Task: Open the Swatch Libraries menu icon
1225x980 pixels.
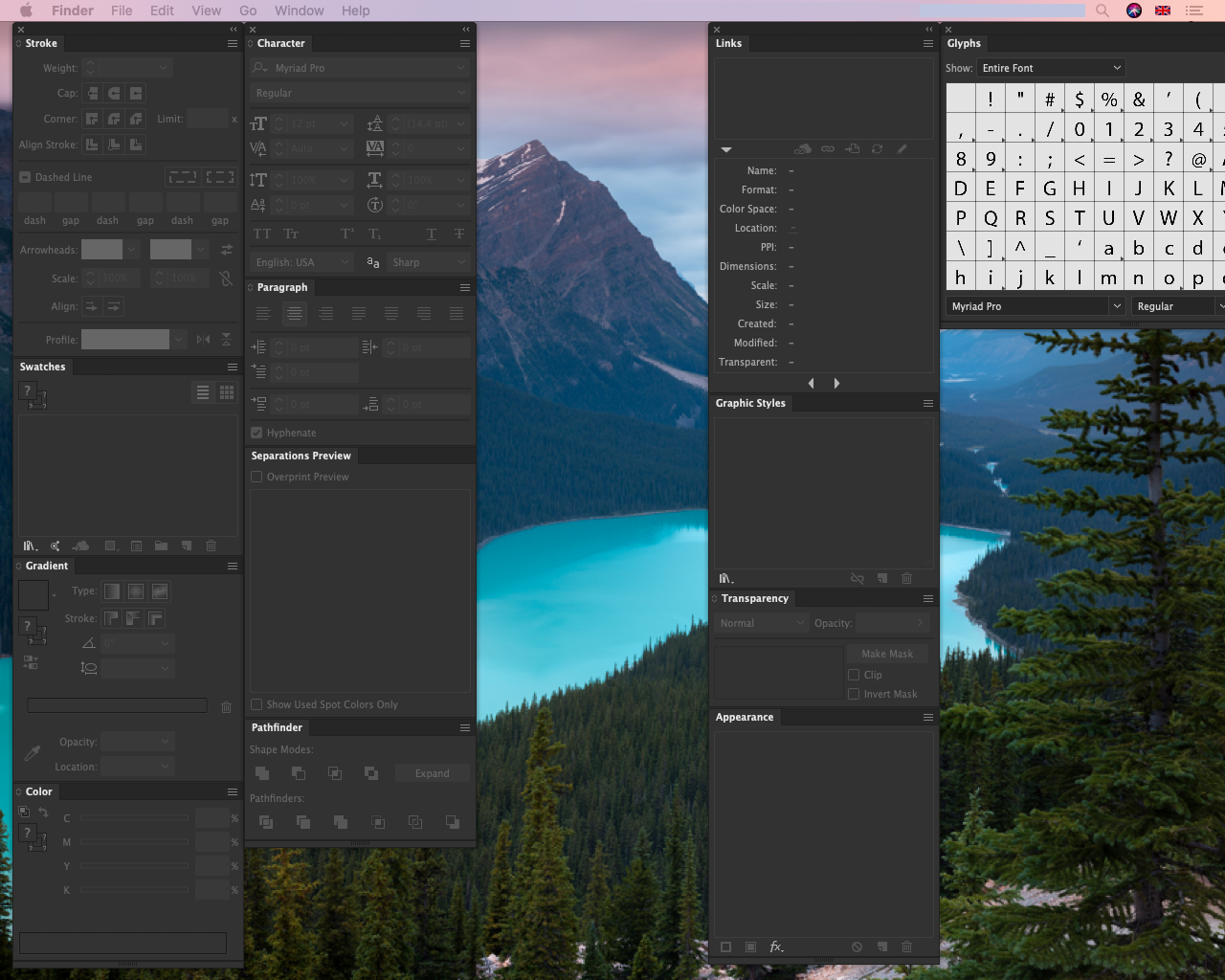Action: [30, 546]
